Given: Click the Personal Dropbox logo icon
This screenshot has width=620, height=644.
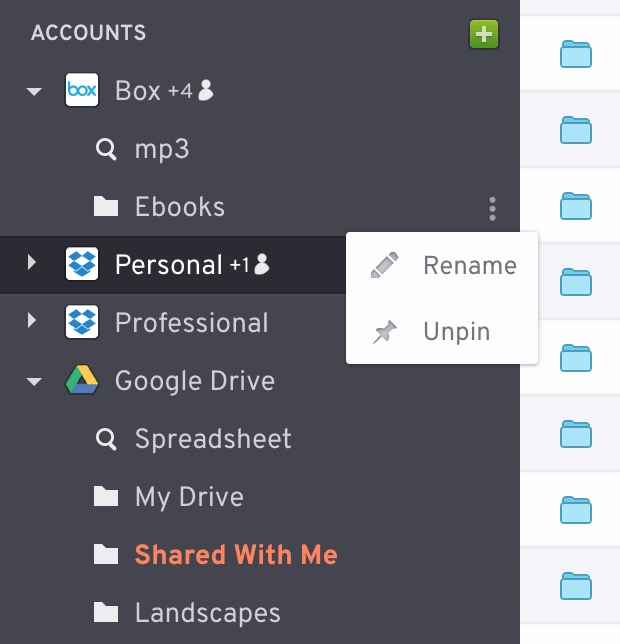Looking at the screenshot, I should (82, 264).
